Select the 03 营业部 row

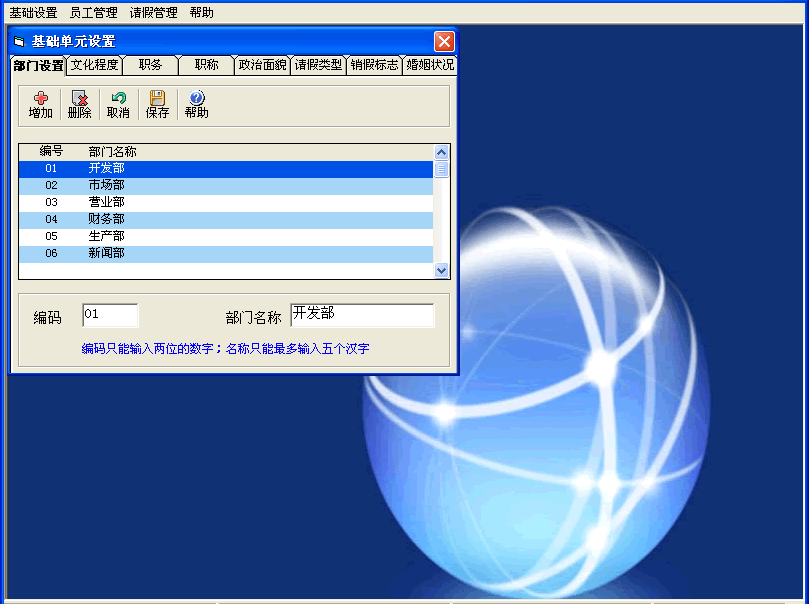(226, 203)
